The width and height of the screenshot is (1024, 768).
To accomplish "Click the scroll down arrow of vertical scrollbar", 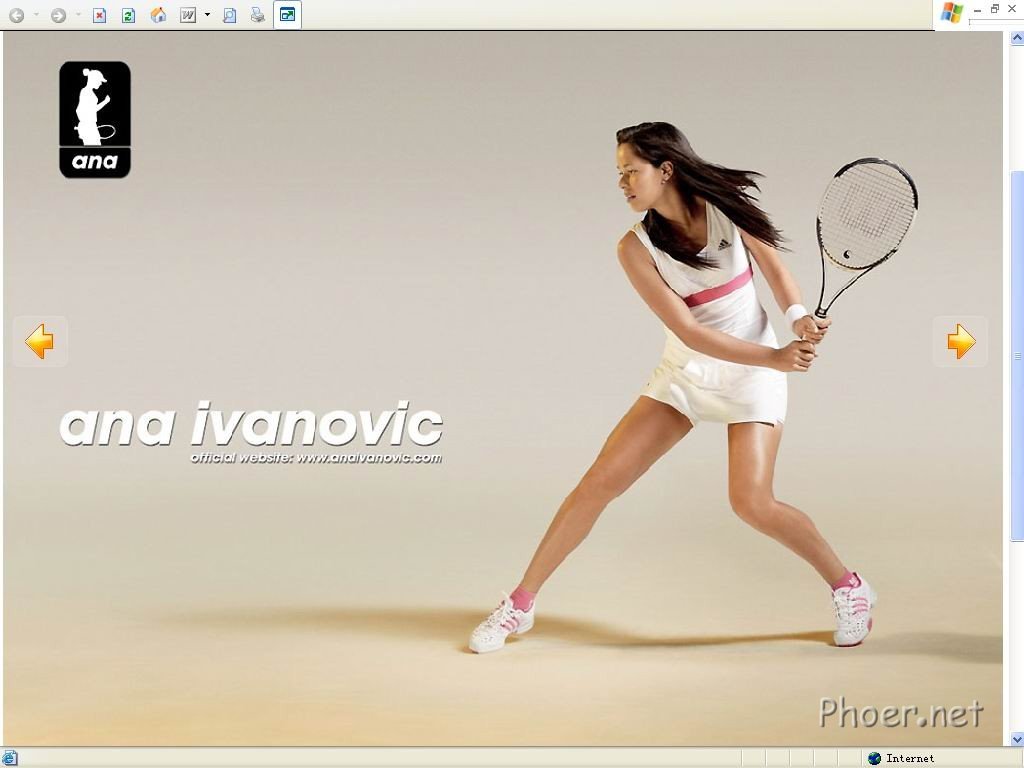I will (x=1017, y=739).
